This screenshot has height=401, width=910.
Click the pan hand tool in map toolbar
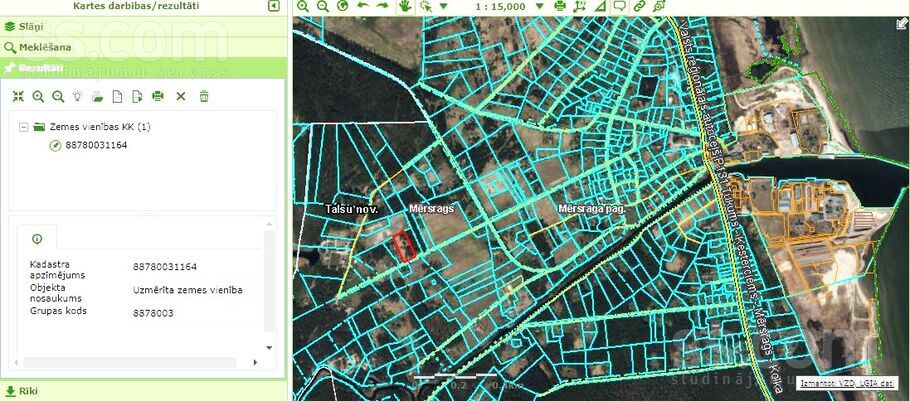click(404, 6)
